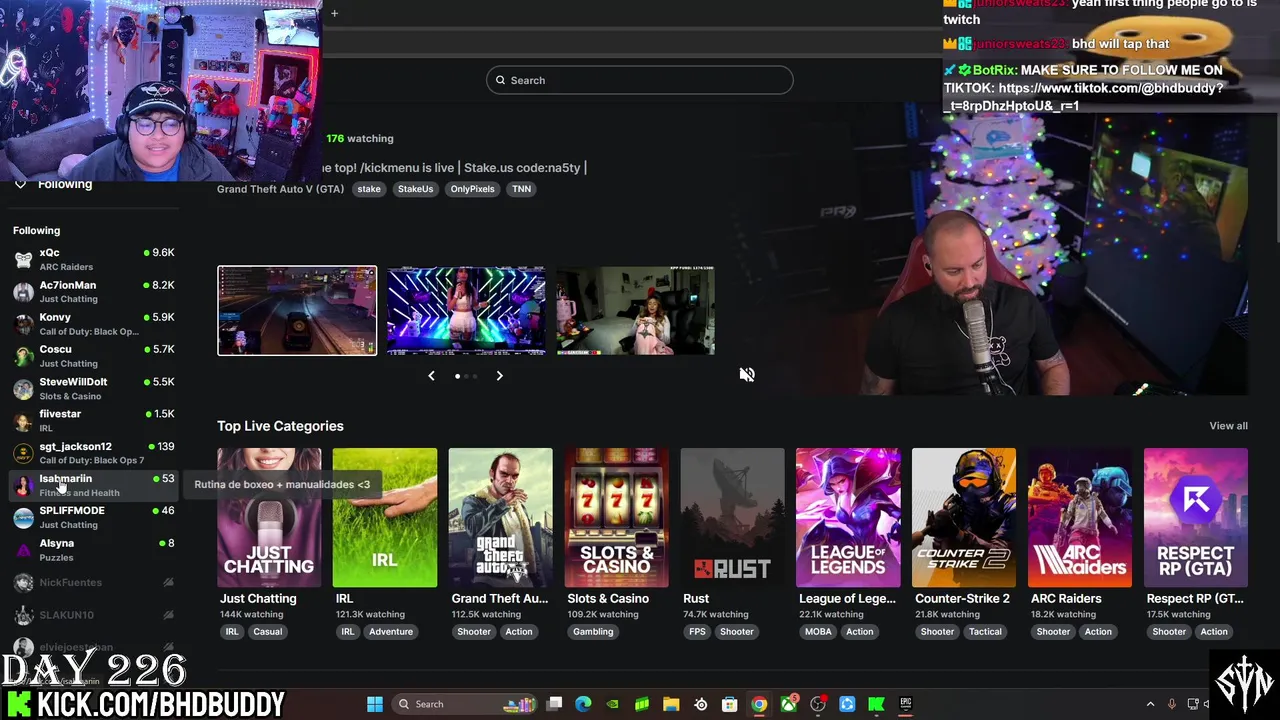Open the Counter-Strike 2 category card
This screenshot has width=1280, height=720.
(964, 517)
